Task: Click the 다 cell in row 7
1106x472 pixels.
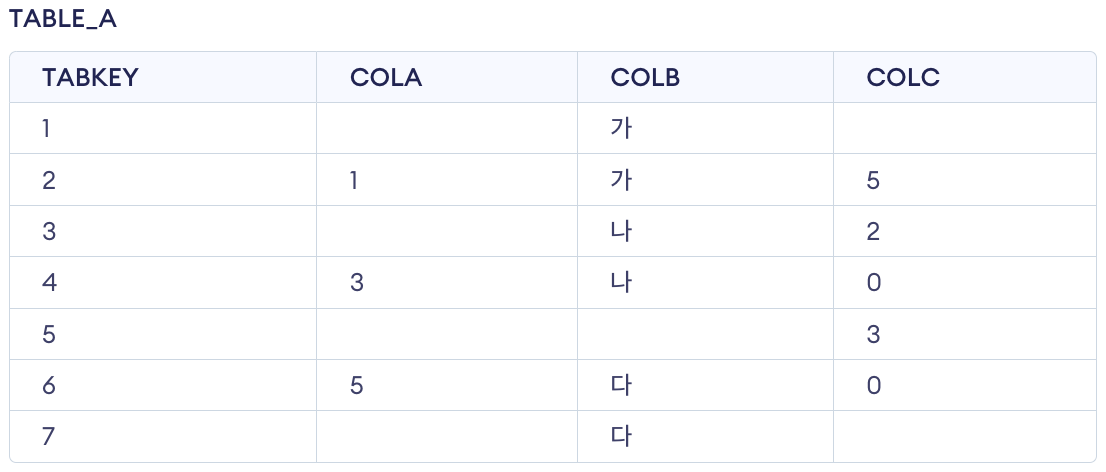Action: point(621,437)
